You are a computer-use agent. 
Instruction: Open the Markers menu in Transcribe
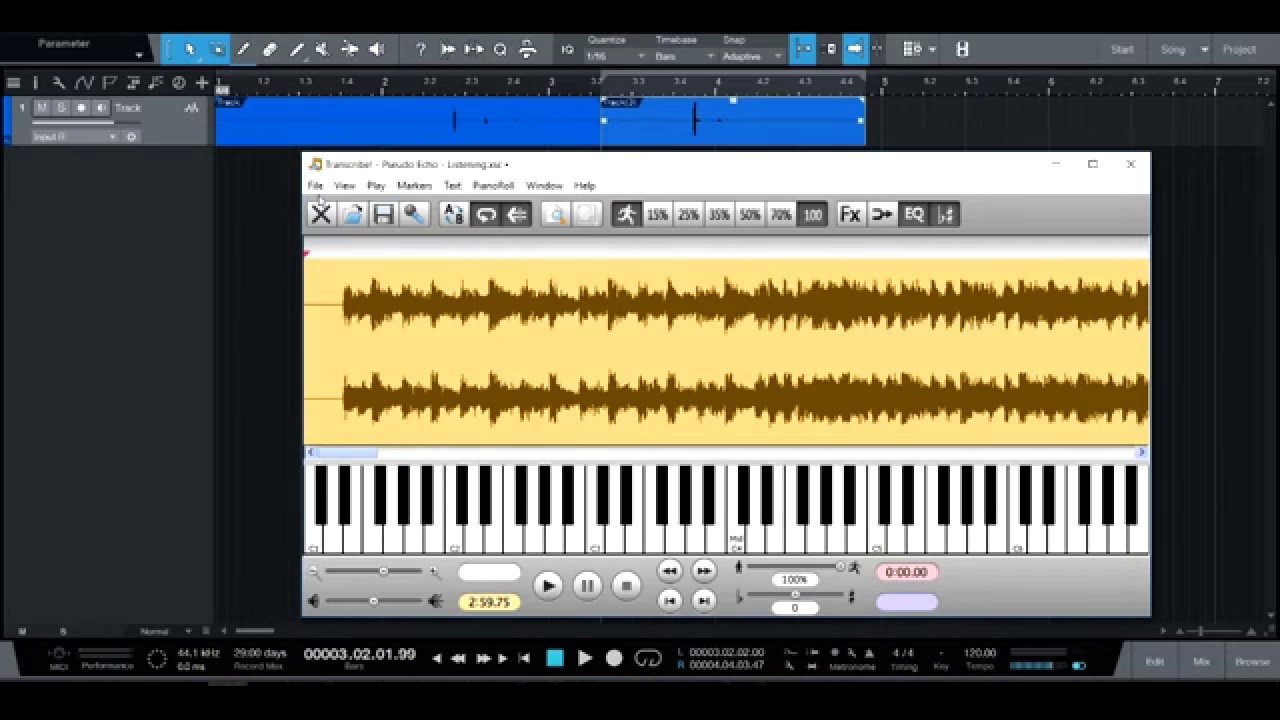click(x=414, y=185)
